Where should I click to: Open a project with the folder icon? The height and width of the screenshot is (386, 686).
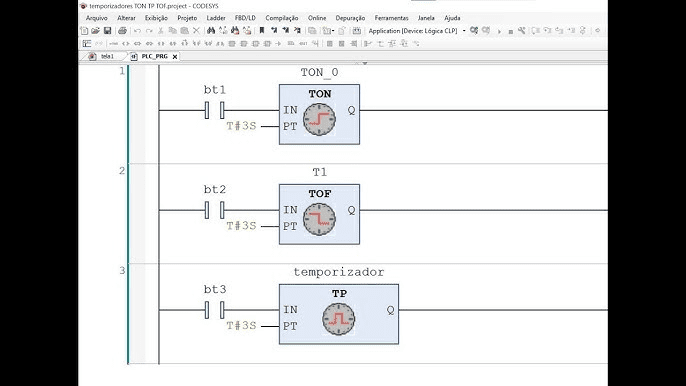click(95, 31)
